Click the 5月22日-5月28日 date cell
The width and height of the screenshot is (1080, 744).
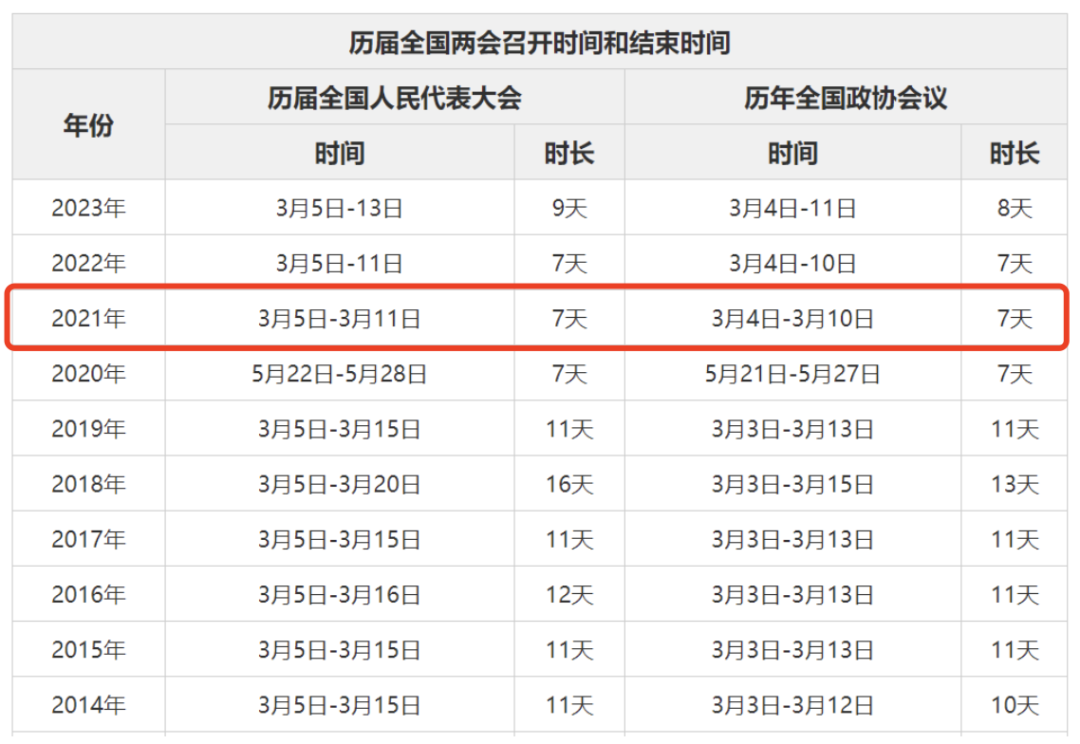340,373
